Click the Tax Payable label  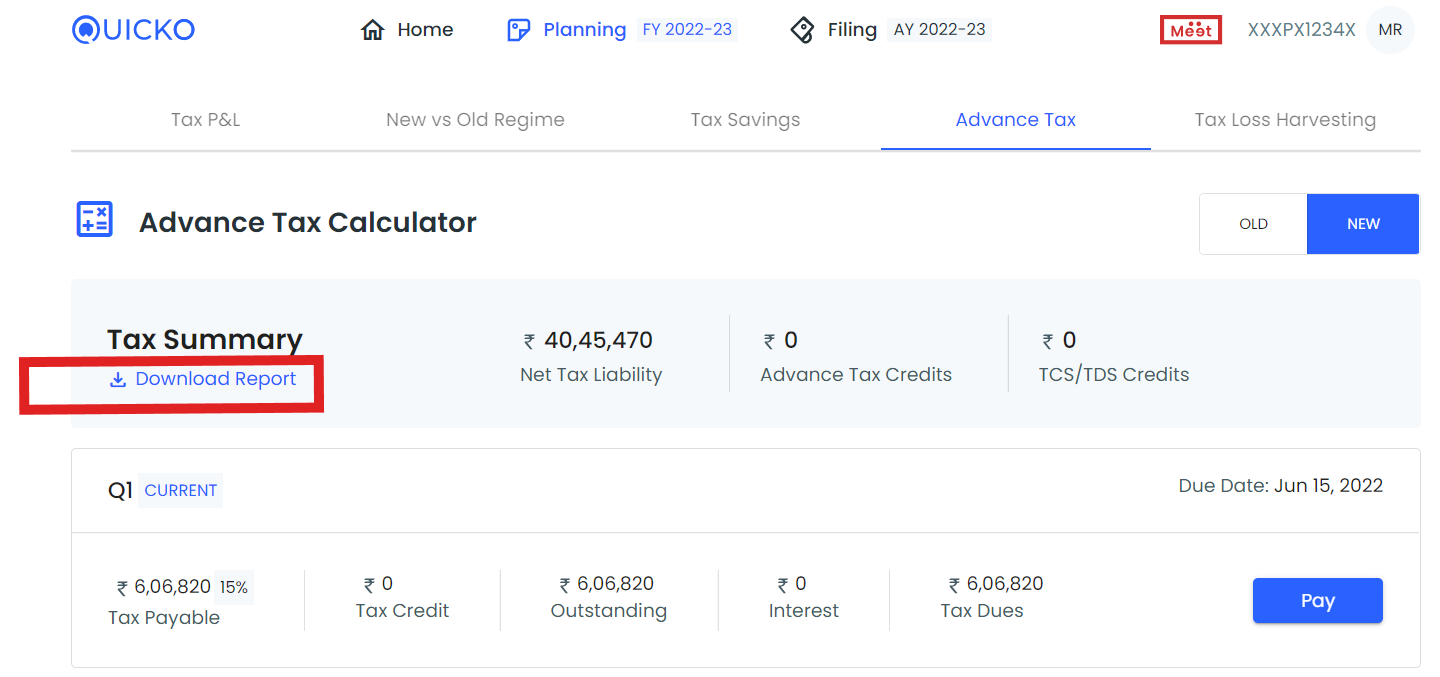point(164,618)
